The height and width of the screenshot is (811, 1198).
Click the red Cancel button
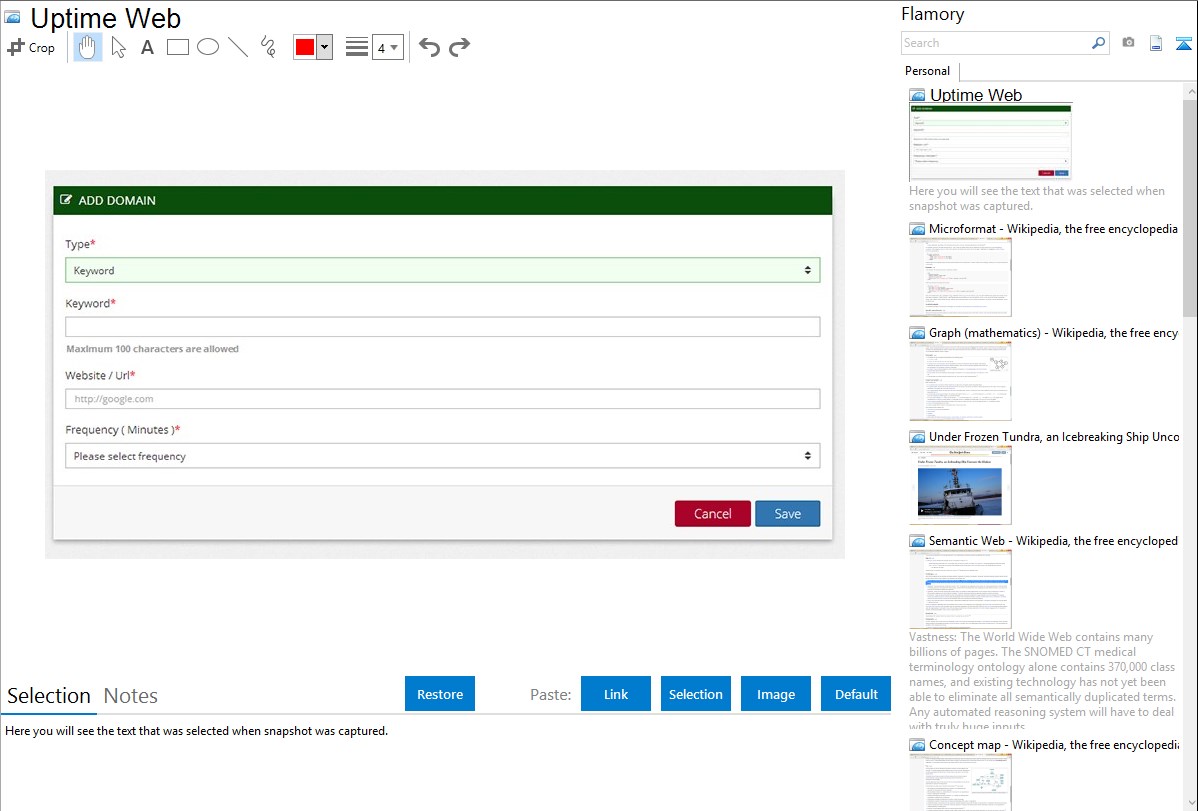coord(712,514)
